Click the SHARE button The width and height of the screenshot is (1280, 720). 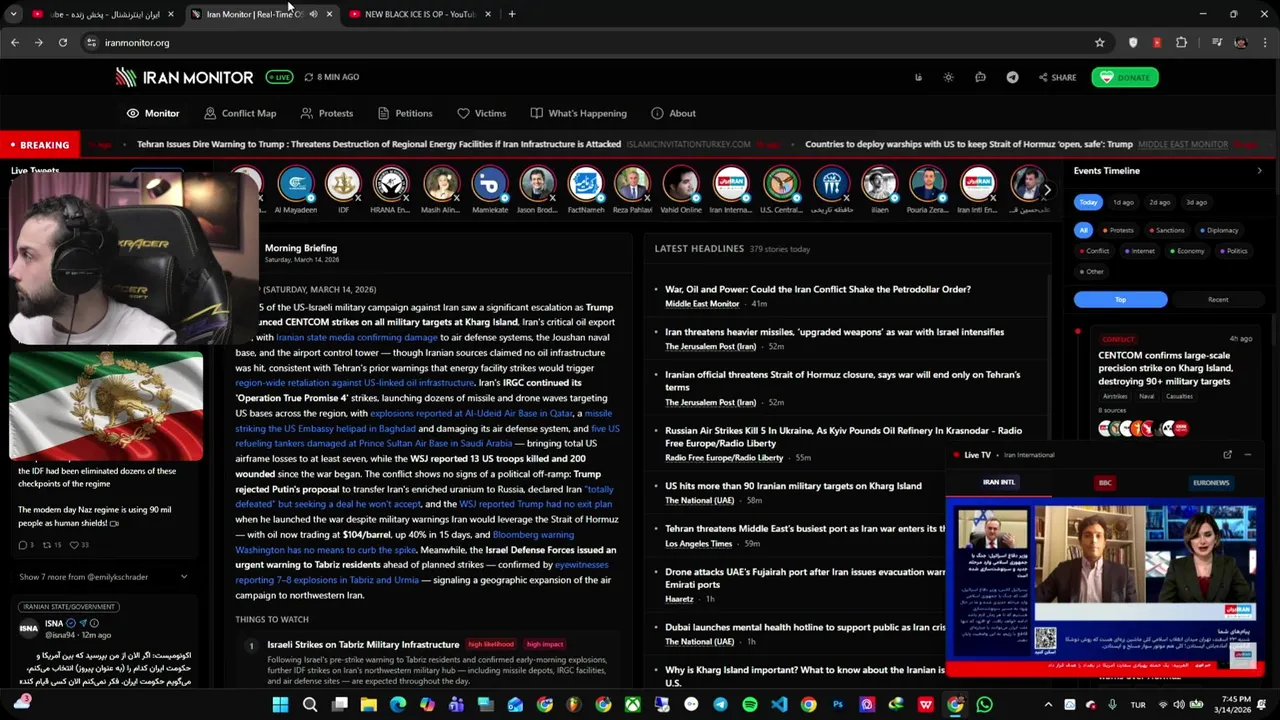pyautogui.click(x=1057, y=77)
